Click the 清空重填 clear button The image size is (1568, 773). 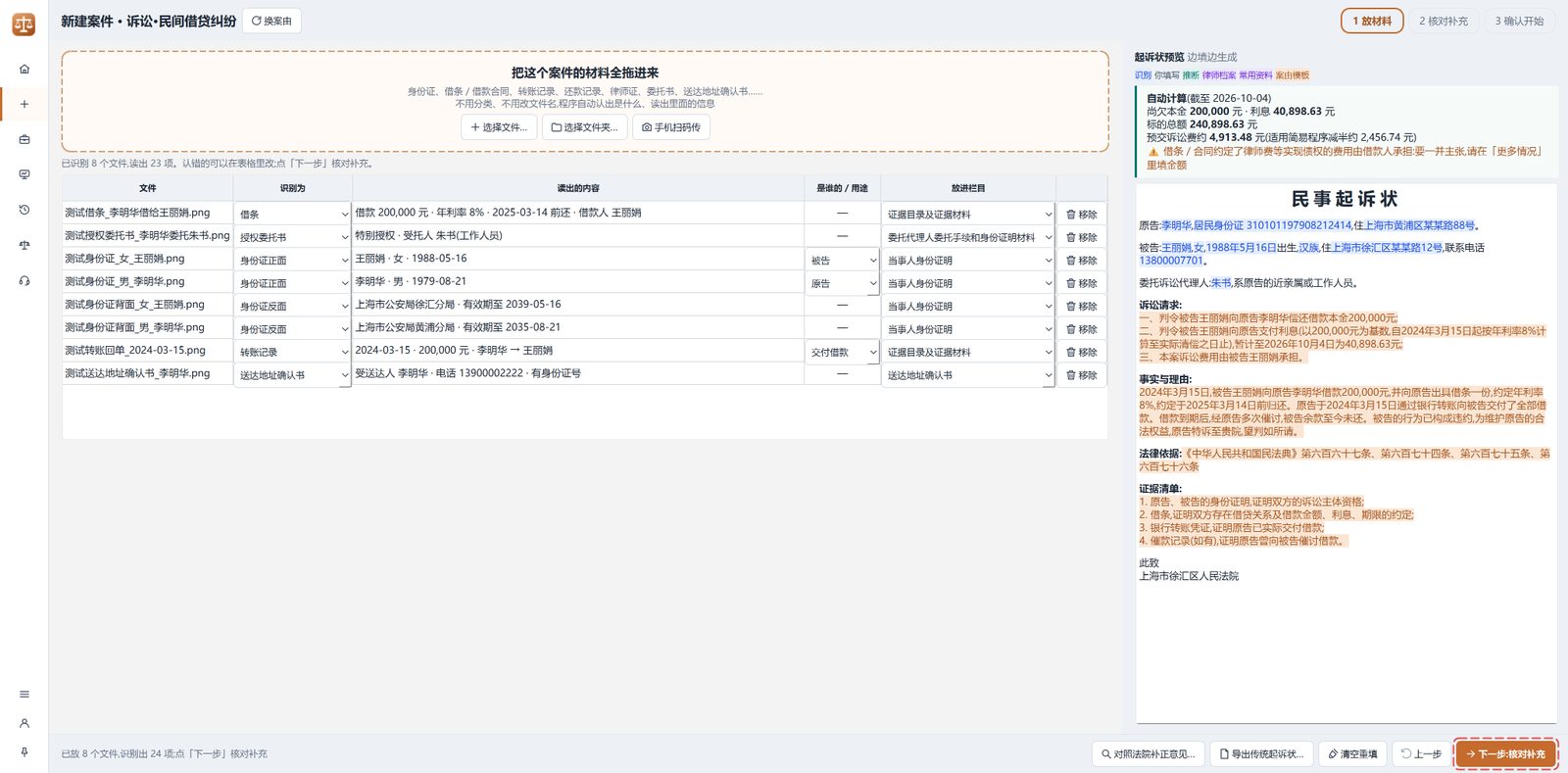pyautogui.click(x=1352, y=753)
